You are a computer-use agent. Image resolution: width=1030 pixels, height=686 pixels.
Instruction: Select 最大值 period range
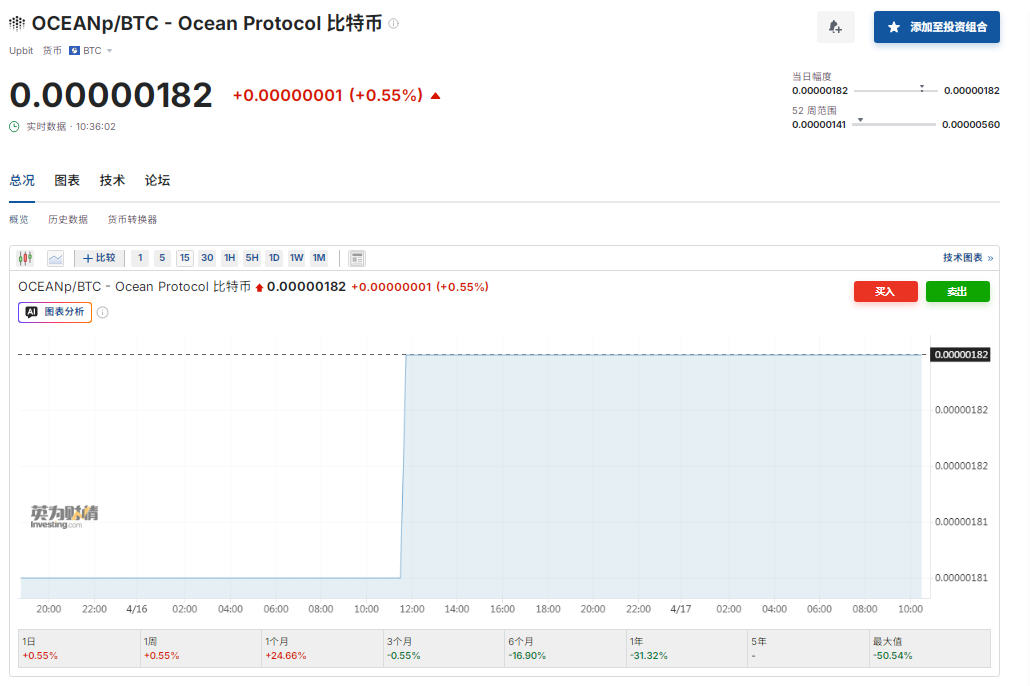click(929, 649)
